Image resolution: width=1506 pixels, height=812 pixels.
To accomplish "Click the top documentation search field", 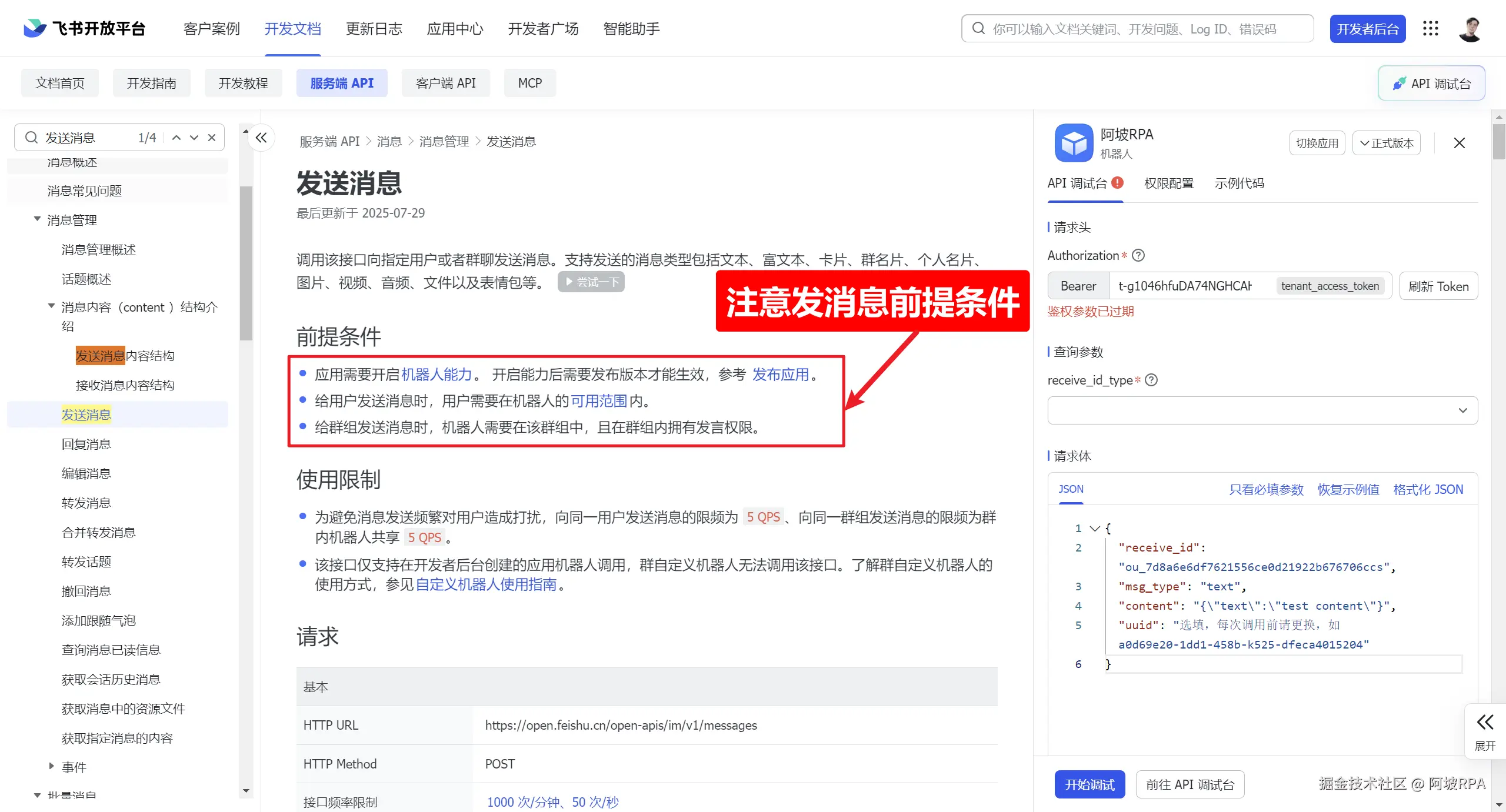I will coord(1137,29).
